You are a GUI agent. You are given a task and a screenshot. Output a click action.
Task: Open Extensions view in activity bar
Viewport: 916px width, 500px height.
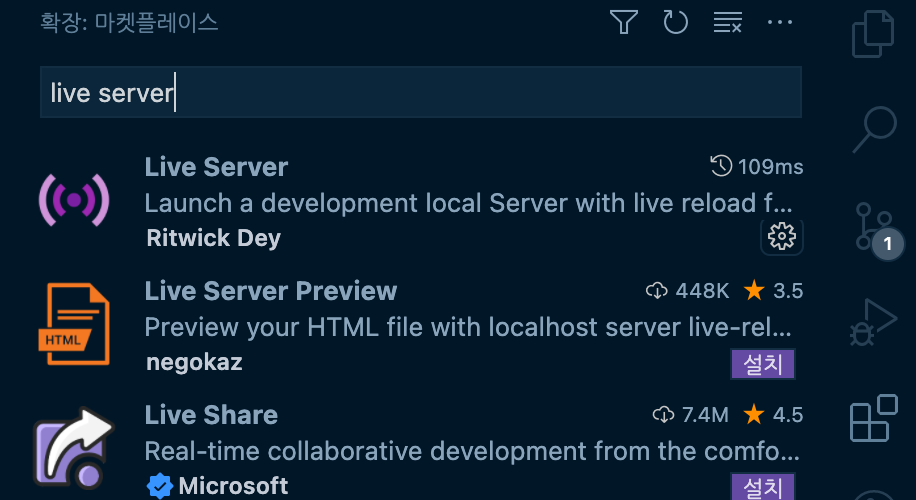(873, 418)
